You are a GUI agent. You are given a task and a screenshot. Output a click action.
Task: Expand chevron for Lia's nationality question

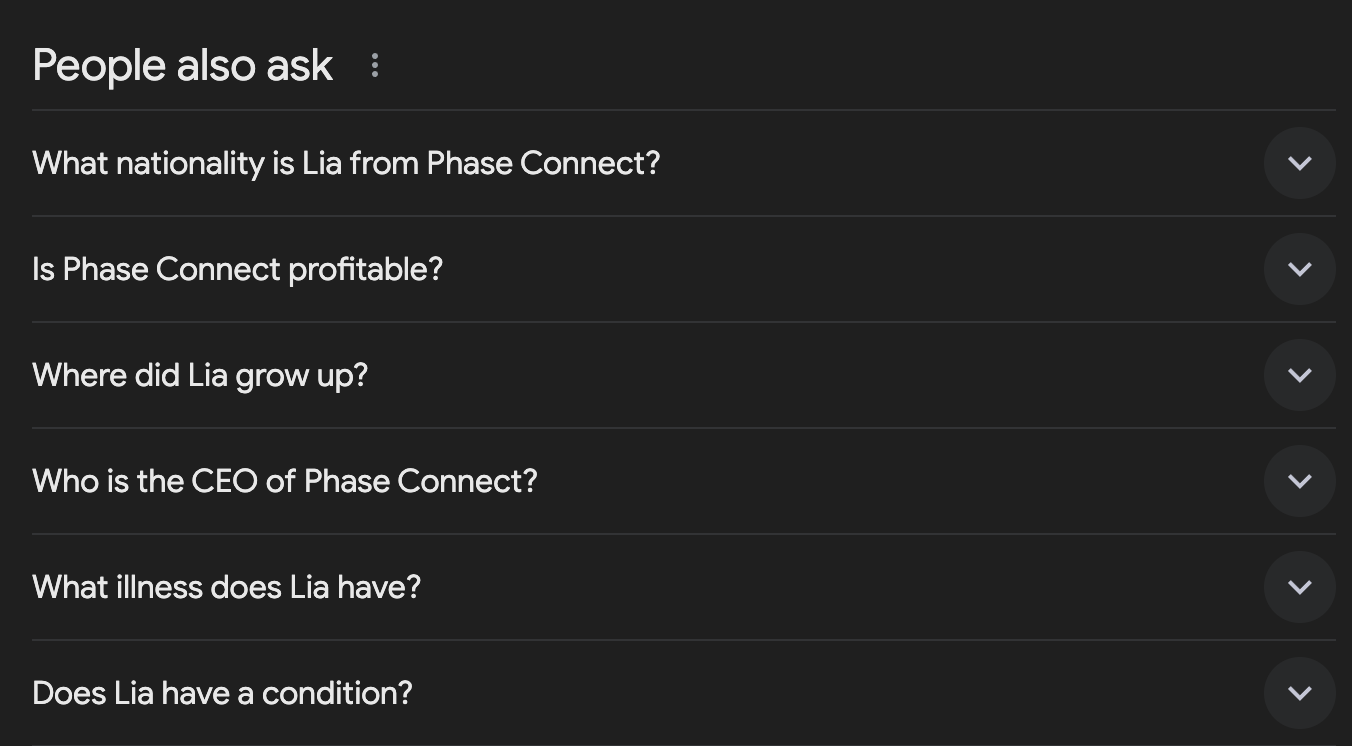click(x=1299, y=163)
